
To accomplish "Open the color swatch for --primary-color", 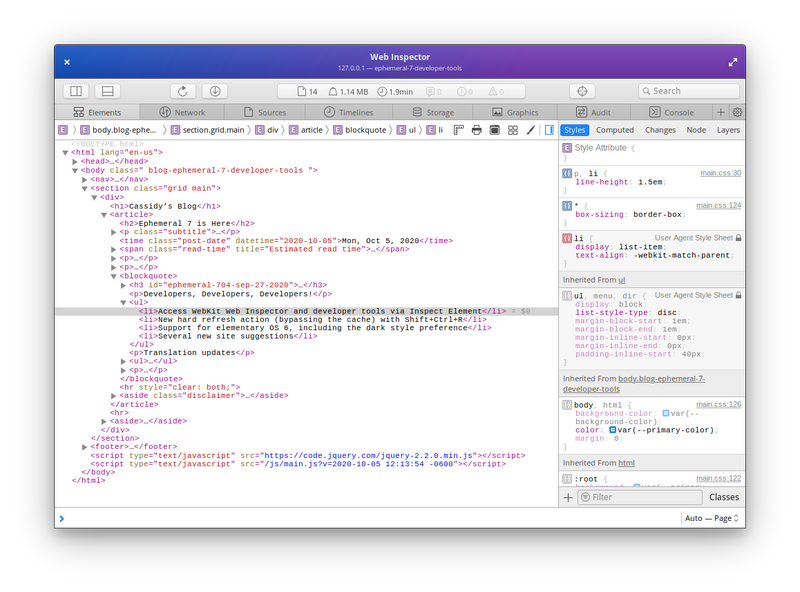I will (x=612, y=430).
